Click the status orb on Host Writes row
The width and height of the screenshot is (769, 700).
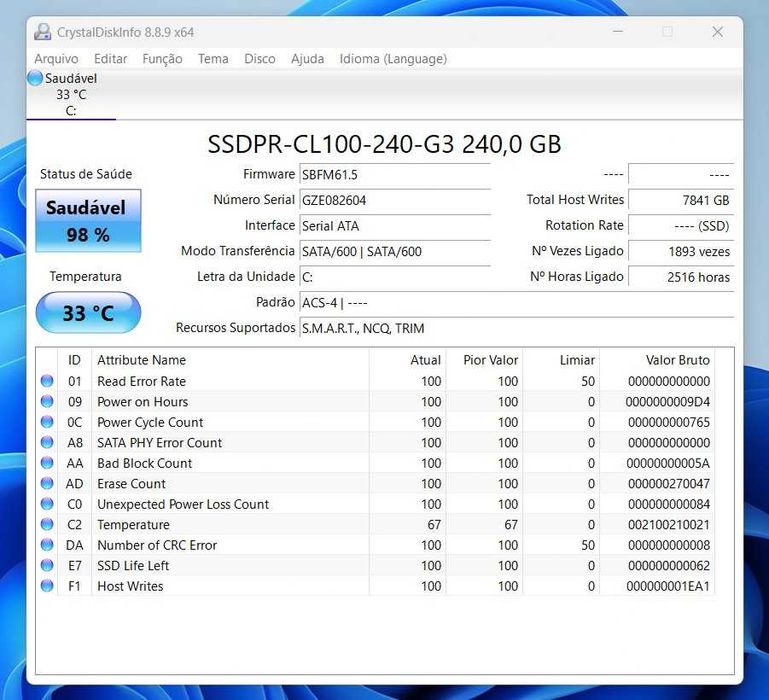[x=47, y=586]
